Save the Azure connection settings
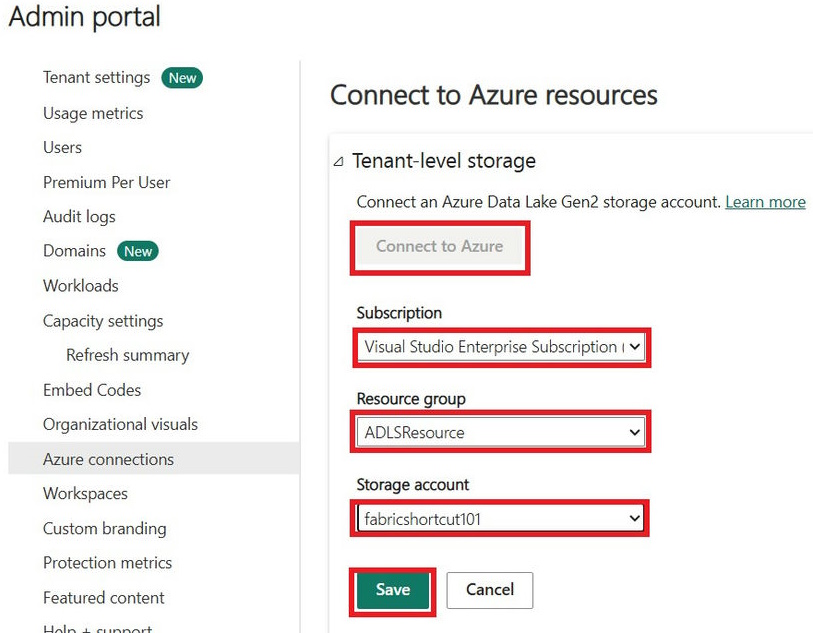This screenshot has height=633, width=813. pyautogui.click(x=392, y=590)
